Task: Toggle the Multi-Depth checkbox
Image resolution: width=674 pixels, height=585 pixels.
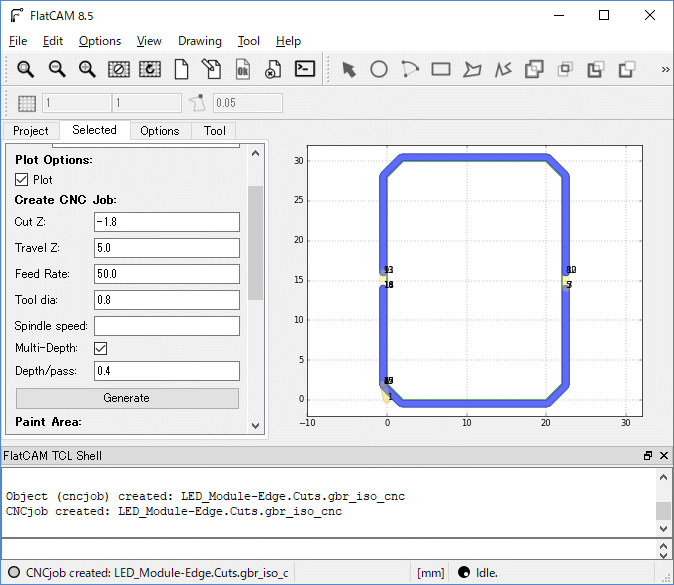Action: [100, 348]
